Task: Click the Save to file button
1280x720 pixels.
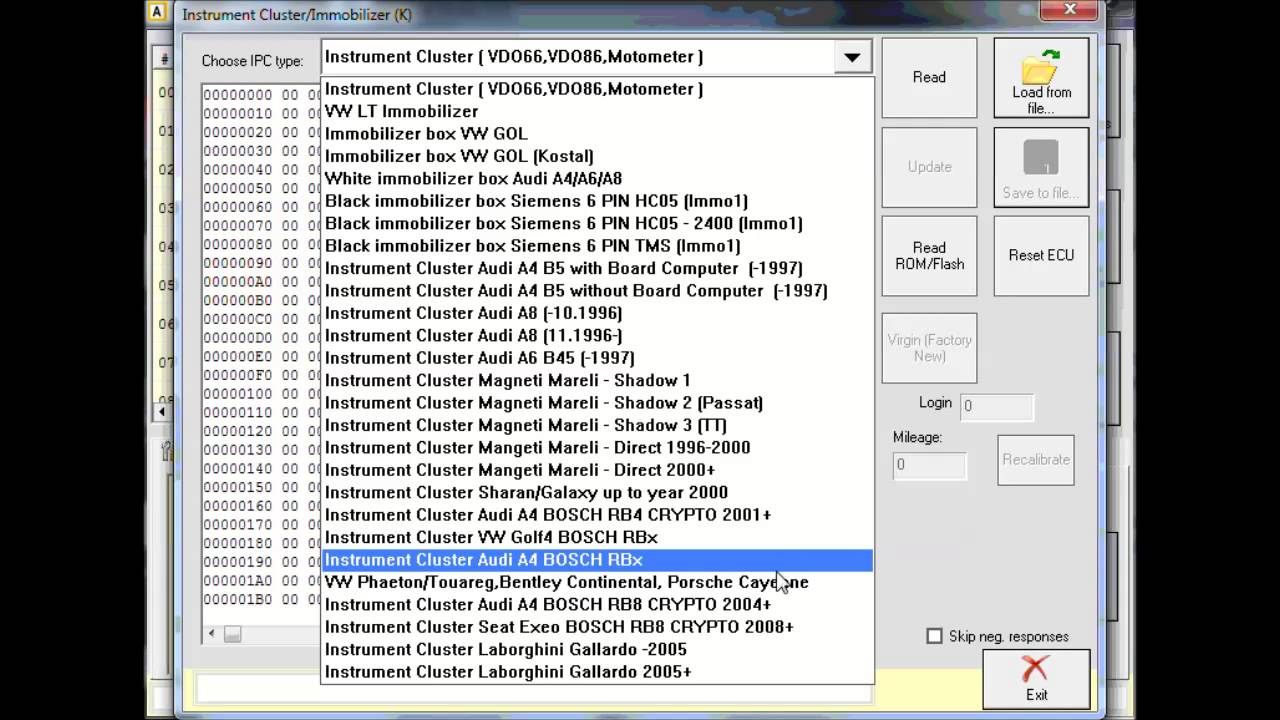Action: coord(1041,167)
